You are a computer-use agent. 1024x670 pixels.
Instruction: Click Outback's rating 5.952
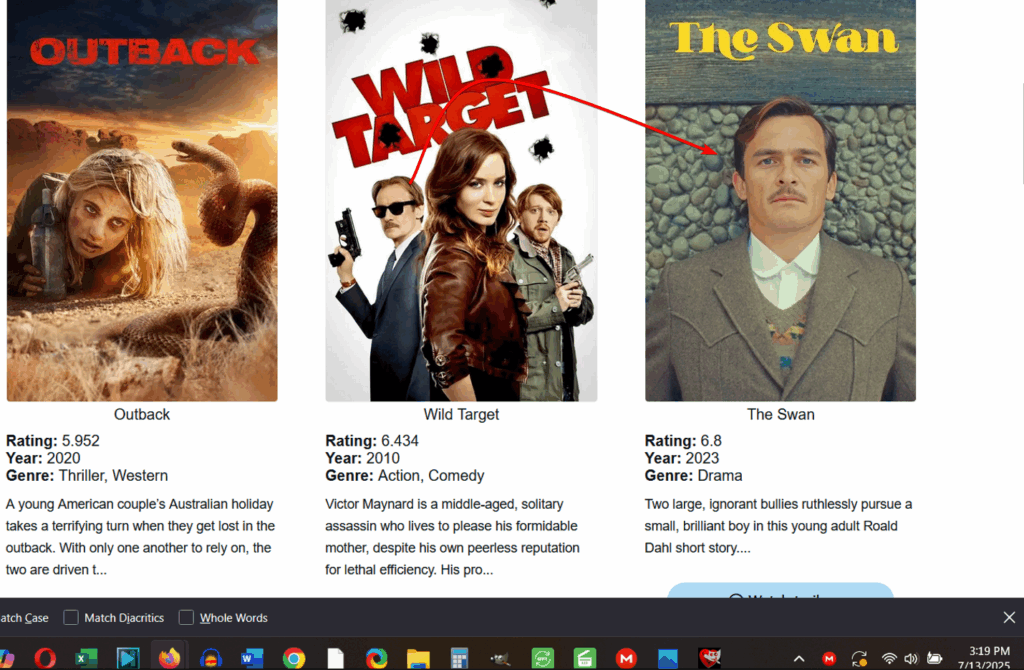(53, 441)
